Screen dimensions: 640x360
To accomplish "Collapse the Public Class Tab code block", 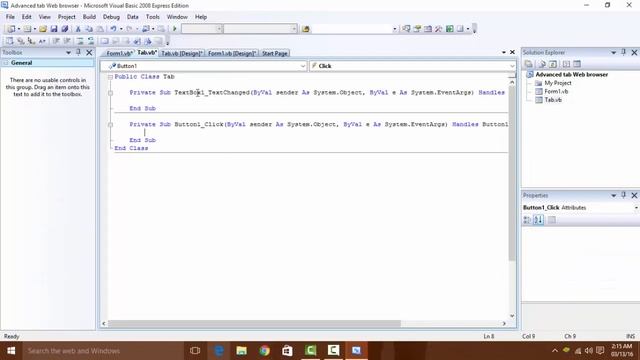I will [110, 77].
